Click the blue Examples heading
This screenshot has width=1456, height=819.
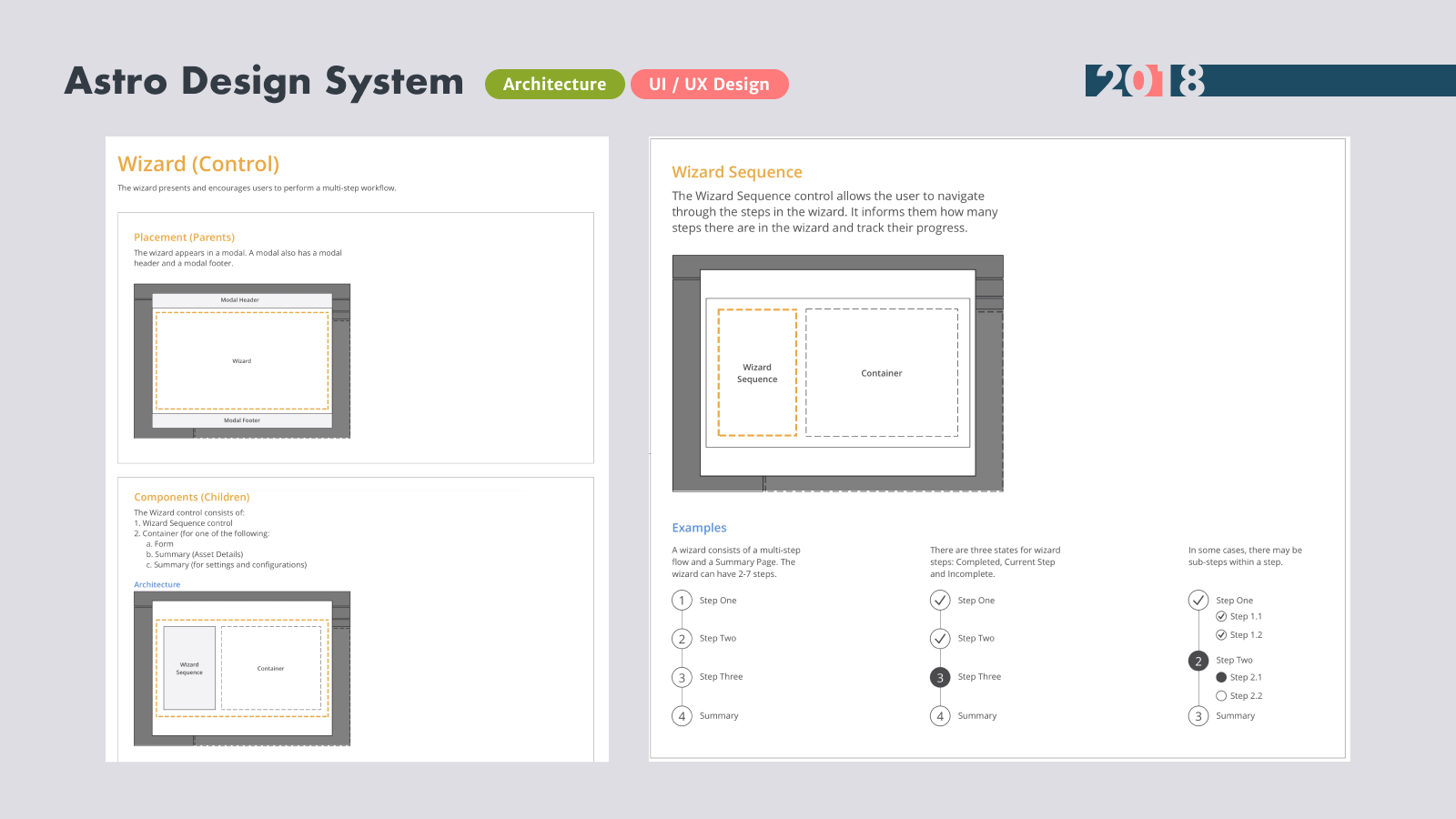click(699, 528)
